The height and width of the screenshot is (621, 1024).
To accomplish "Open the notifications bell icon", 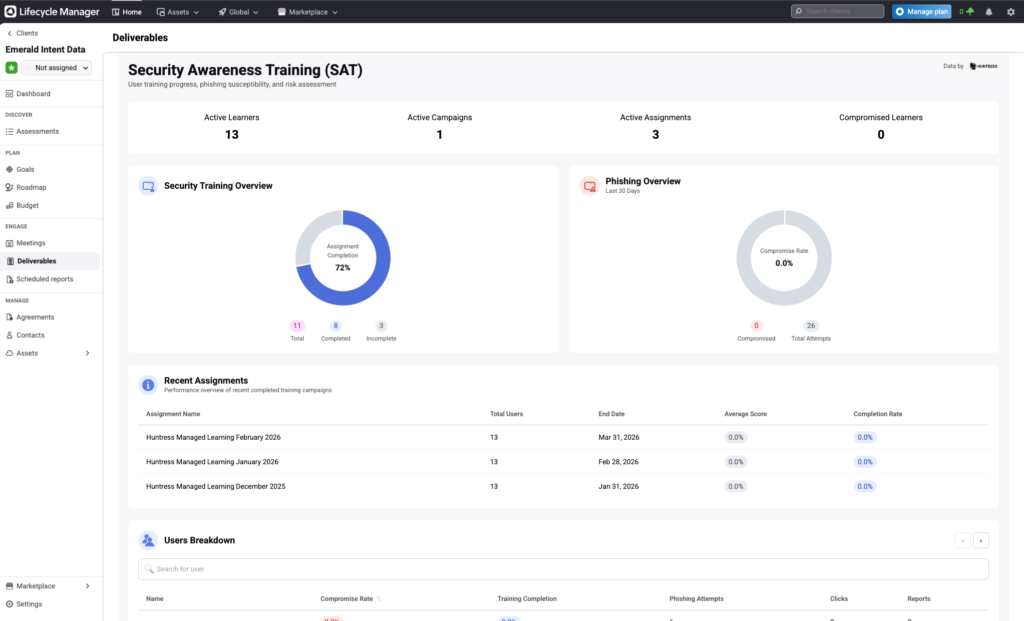I will 989,12.
